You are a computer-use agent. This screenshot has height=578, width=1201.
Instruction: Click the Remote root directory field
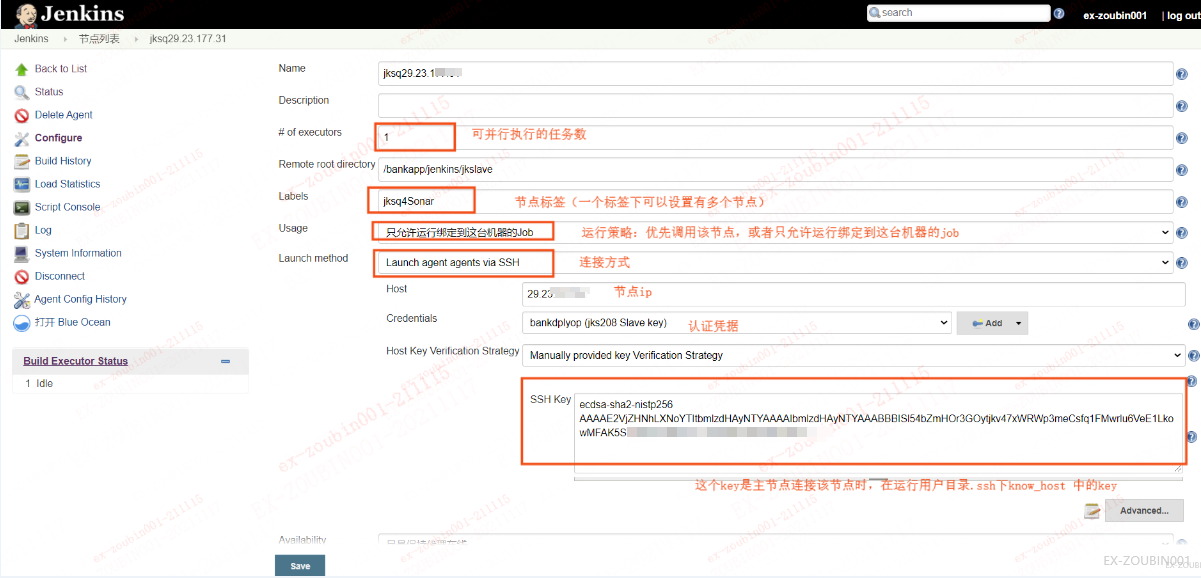(x=775, y=170)
